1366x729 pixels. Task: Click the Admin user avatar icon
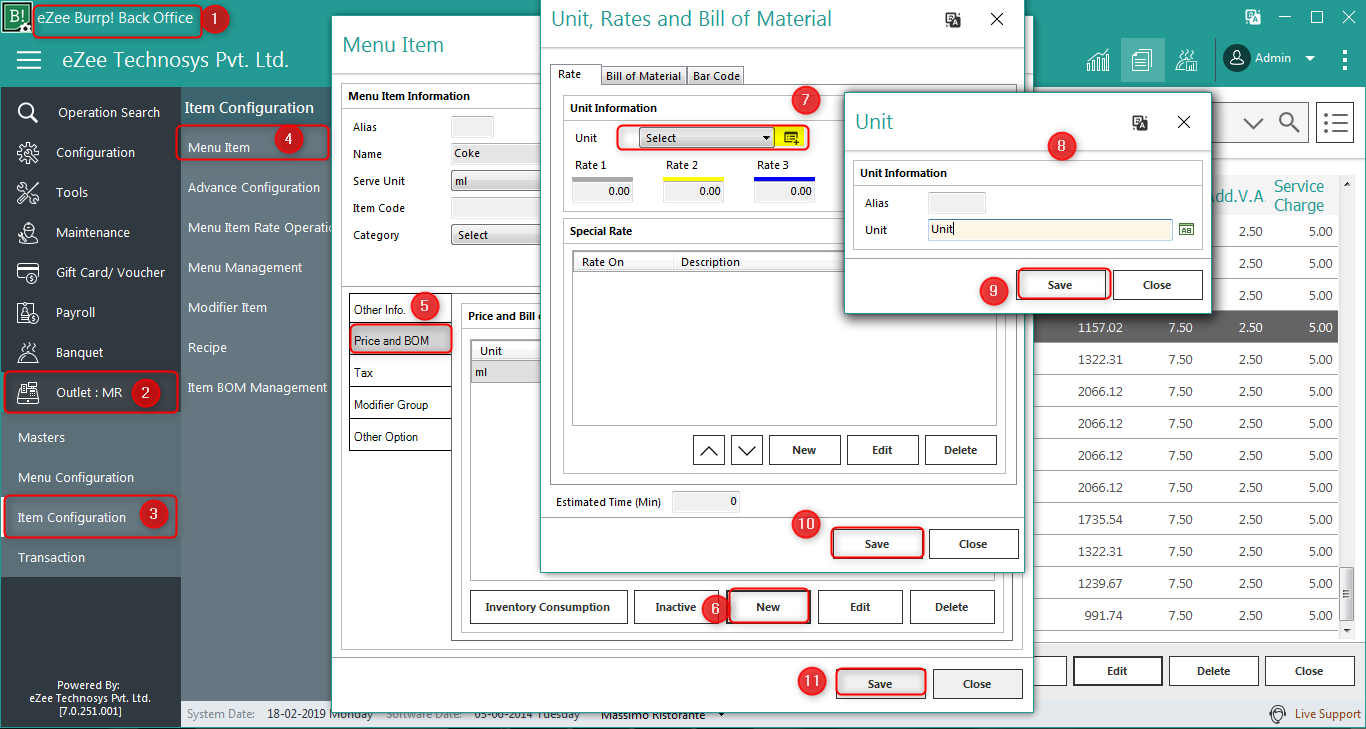click(x=1237, y=59)
